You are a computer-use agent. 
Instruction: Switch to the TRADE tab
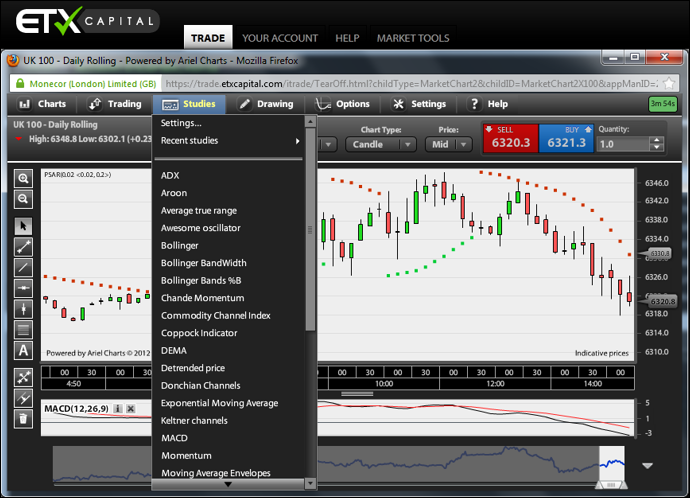pos(208,38)
